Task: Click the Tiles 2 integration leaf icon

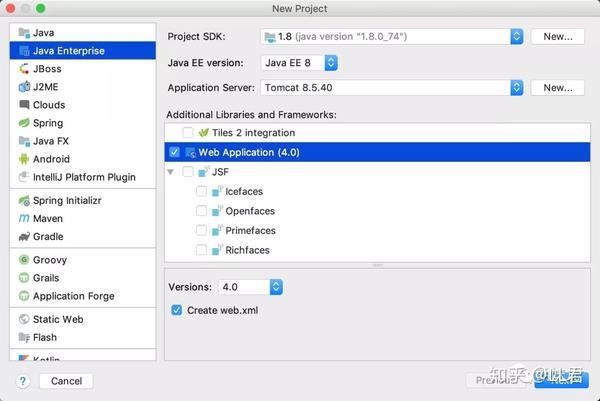Action: tap(204, 133)
